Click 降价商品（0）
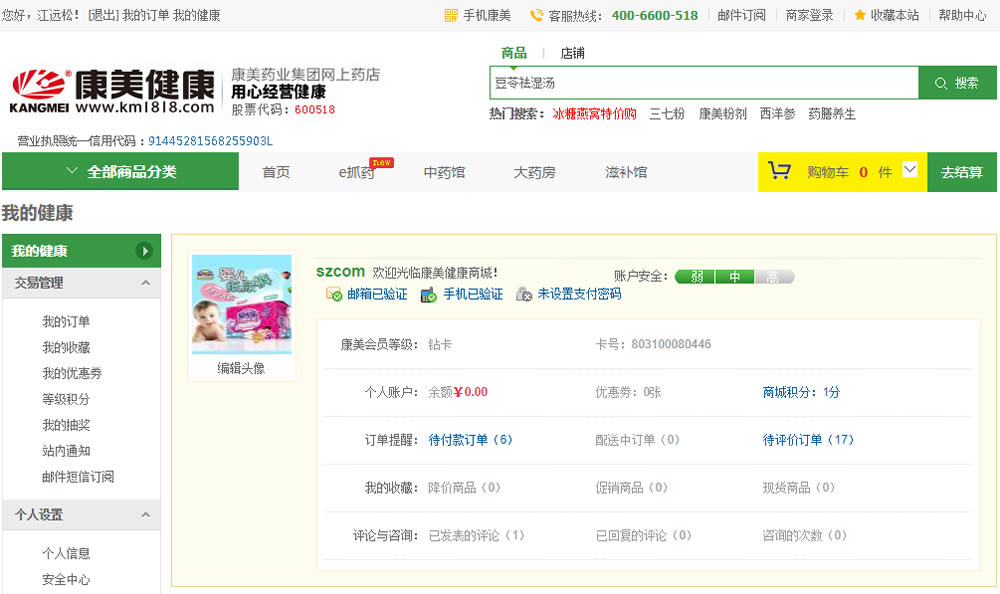This screenshot has width=1000, height=594. coord(464,487)
